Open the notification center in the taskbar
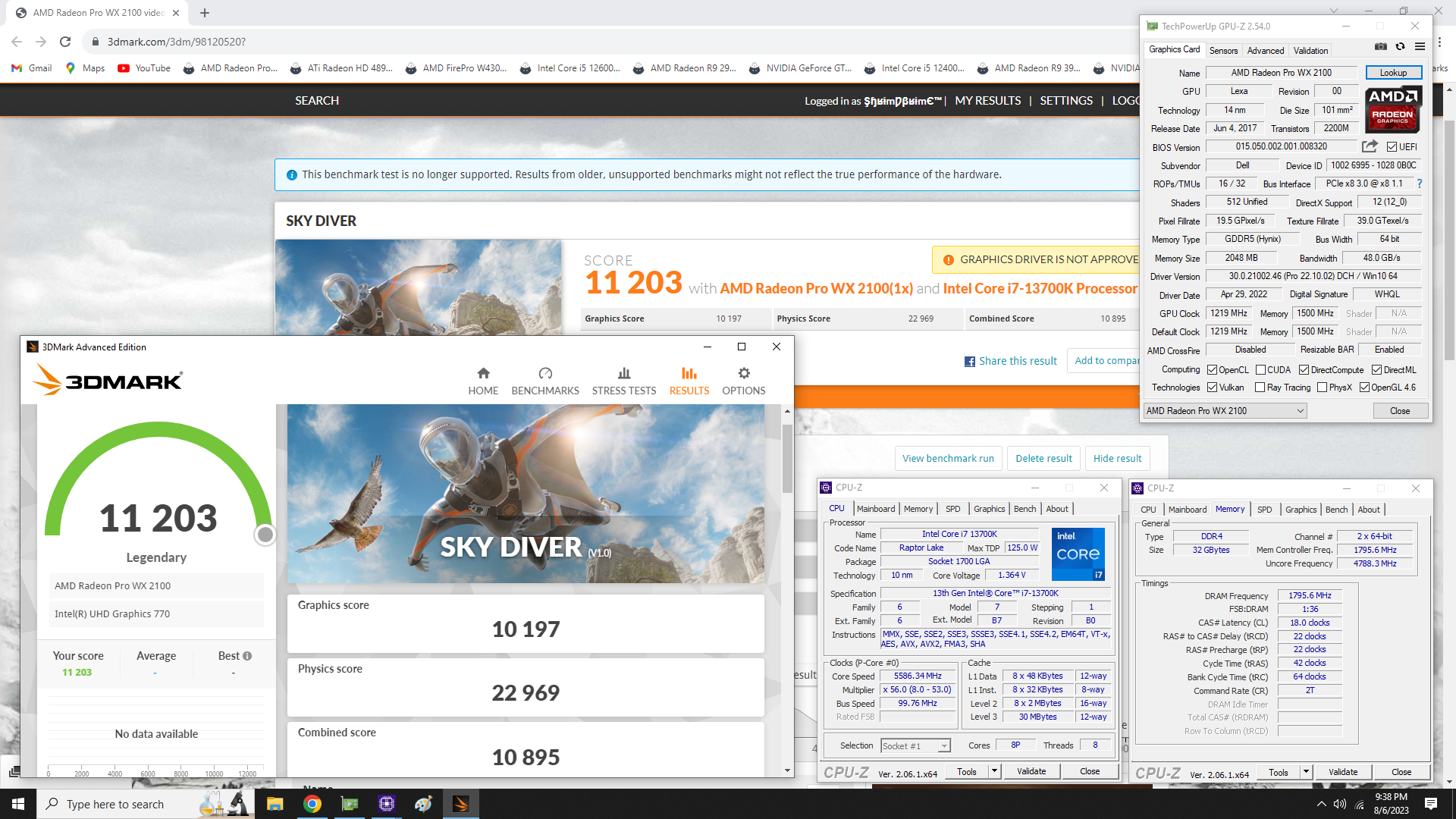1456x819 pixels. coord(1431,804)
